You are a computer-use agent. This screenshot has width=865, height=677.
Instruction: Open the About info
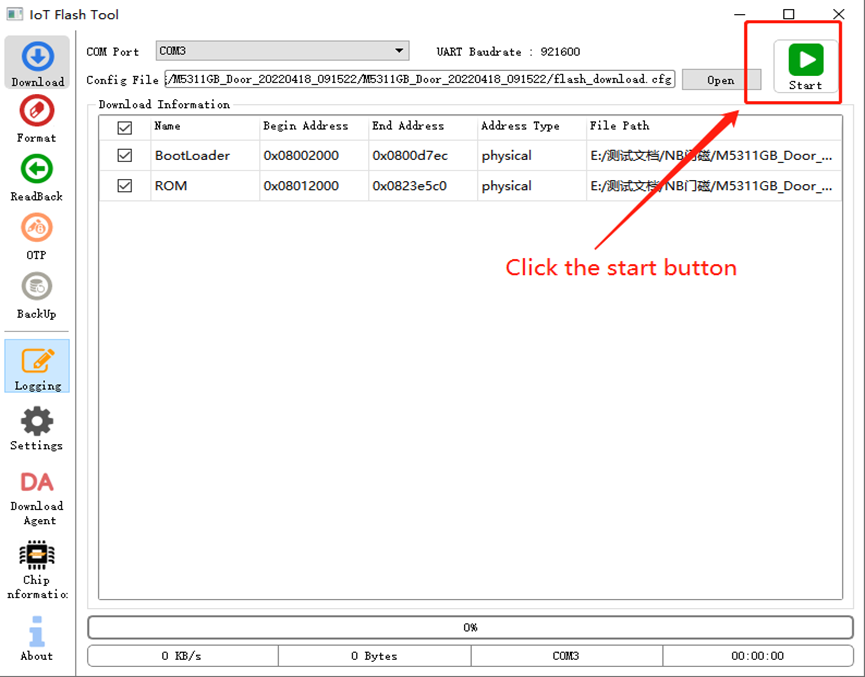(37, 638)
